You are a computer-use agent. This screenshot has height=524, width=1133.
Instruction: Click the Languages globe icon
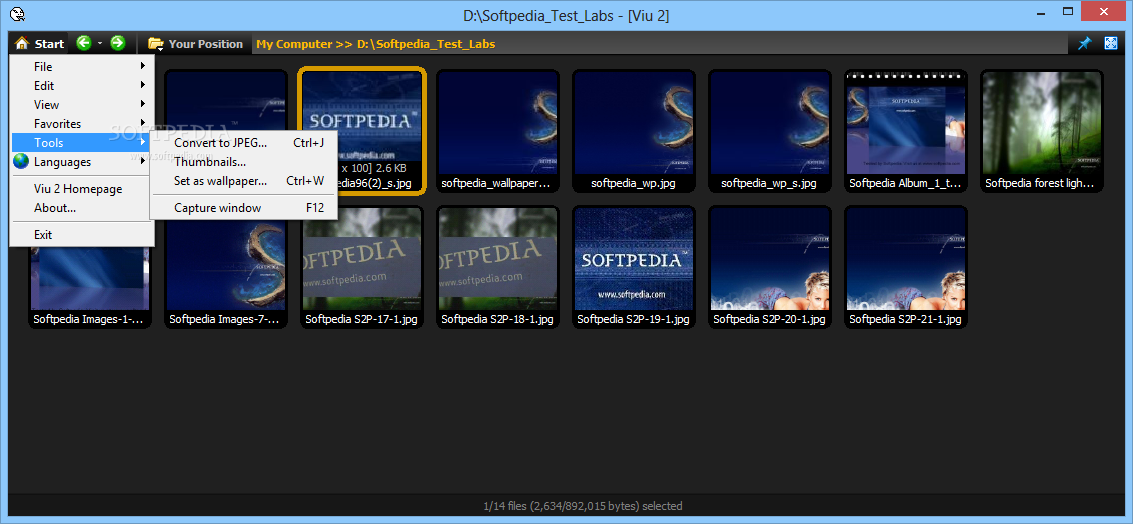(x=21, y=161)
